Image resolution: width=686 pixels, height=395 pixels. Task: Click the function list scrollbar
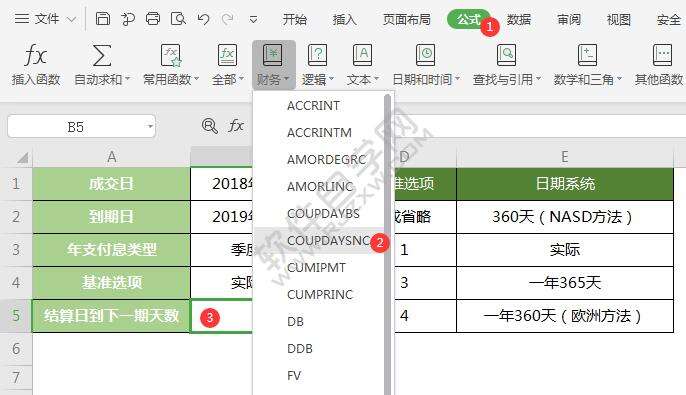point(387,244)
